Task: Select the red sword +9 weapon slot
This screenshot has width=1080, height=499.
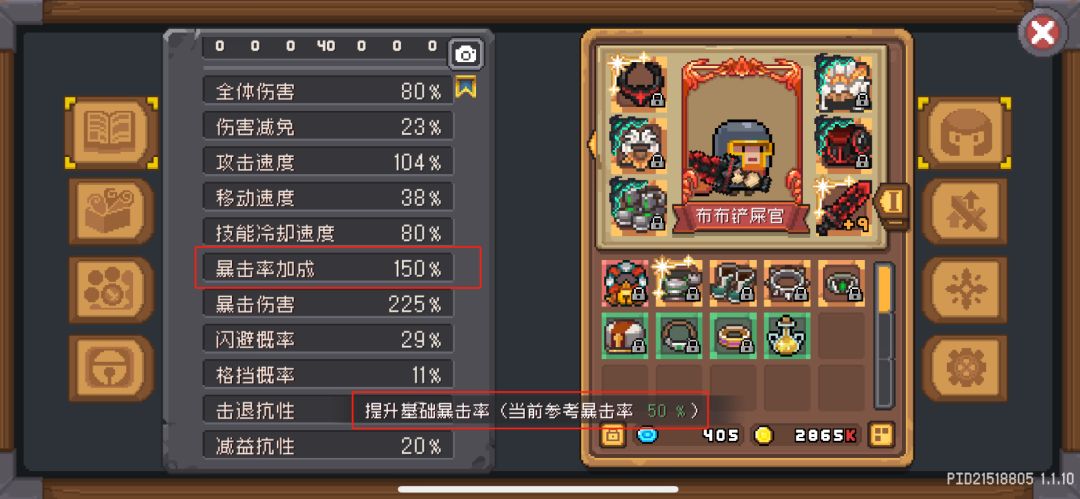Action: click(x=842, y=207)
